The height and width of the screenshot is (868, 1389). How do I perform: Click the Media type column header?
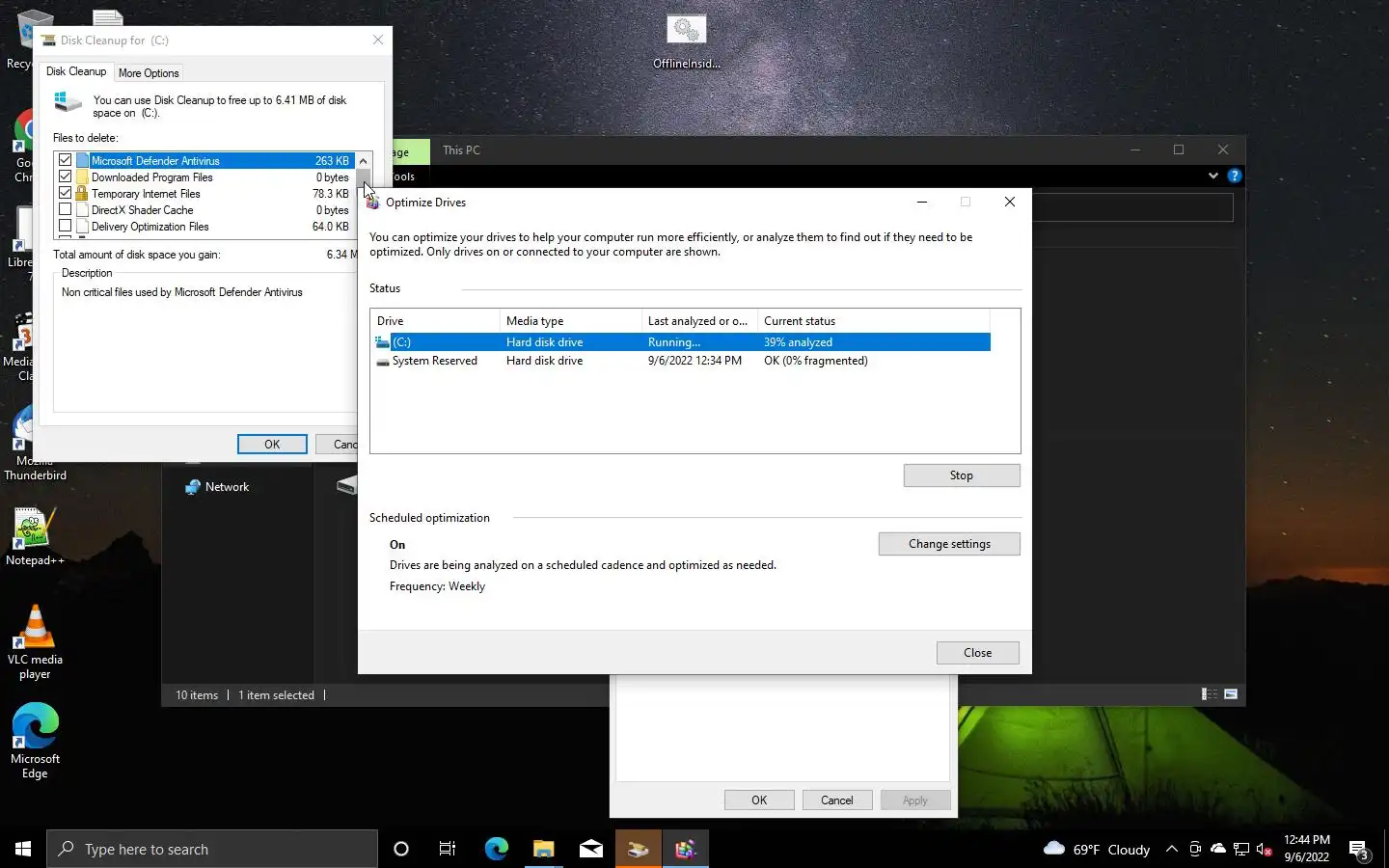[571, 321]
